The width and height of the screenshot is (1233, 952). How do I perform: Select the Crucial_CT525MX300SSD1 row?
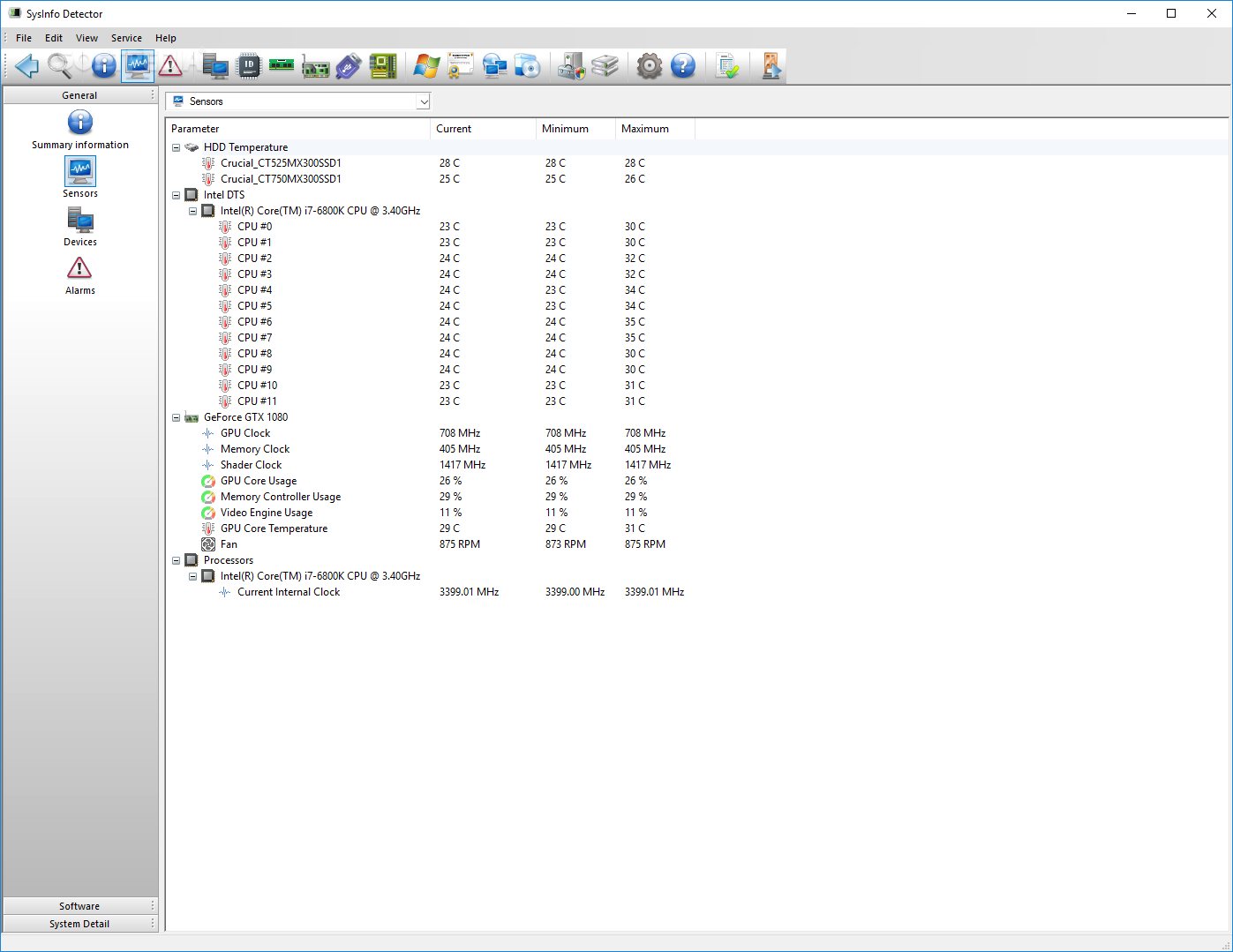697,163
